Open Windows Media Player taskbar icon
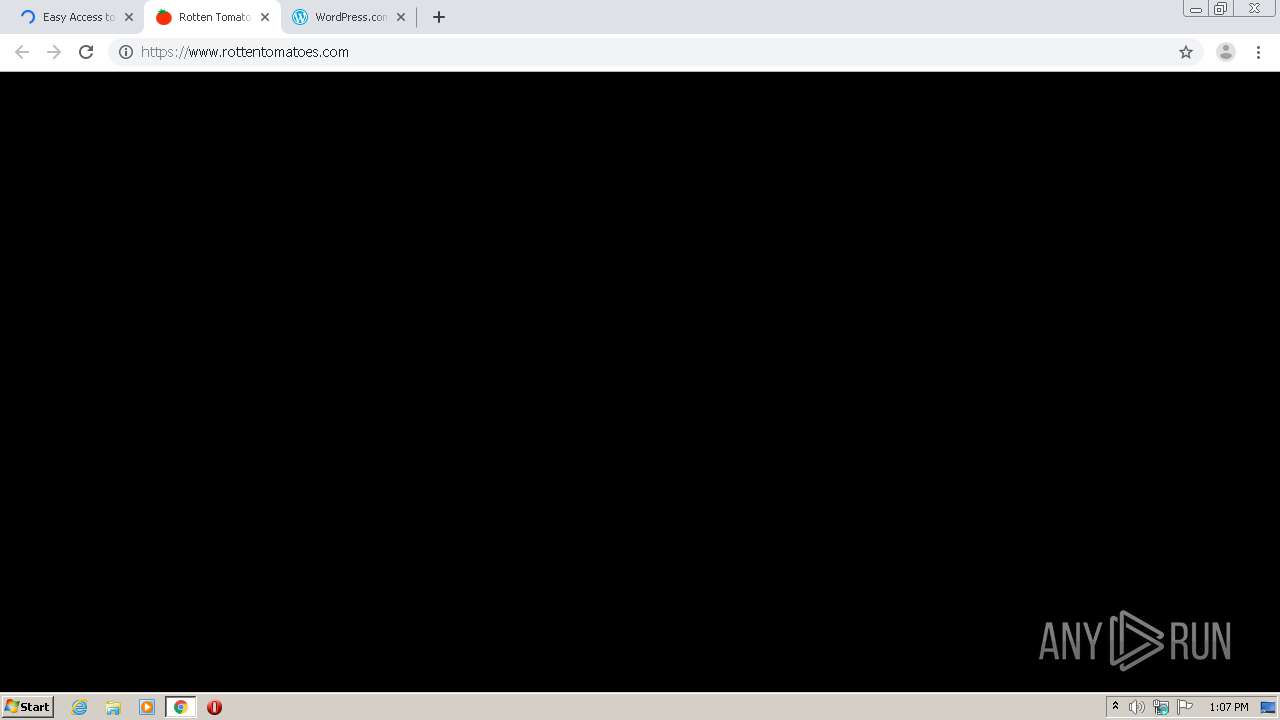This screenshot has height=720, width=1280. 147,707
